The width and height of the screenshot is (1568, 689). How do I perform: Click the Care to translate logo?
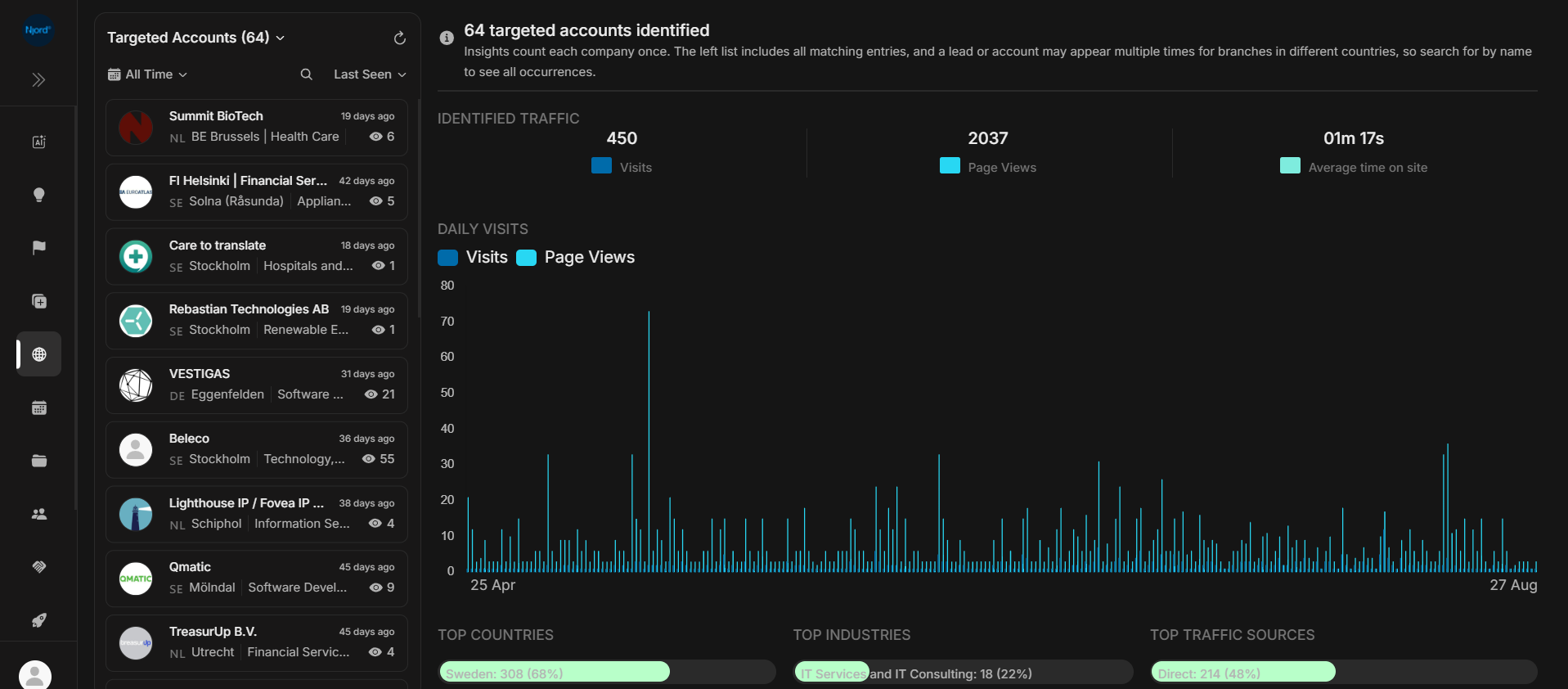(136, 257)
